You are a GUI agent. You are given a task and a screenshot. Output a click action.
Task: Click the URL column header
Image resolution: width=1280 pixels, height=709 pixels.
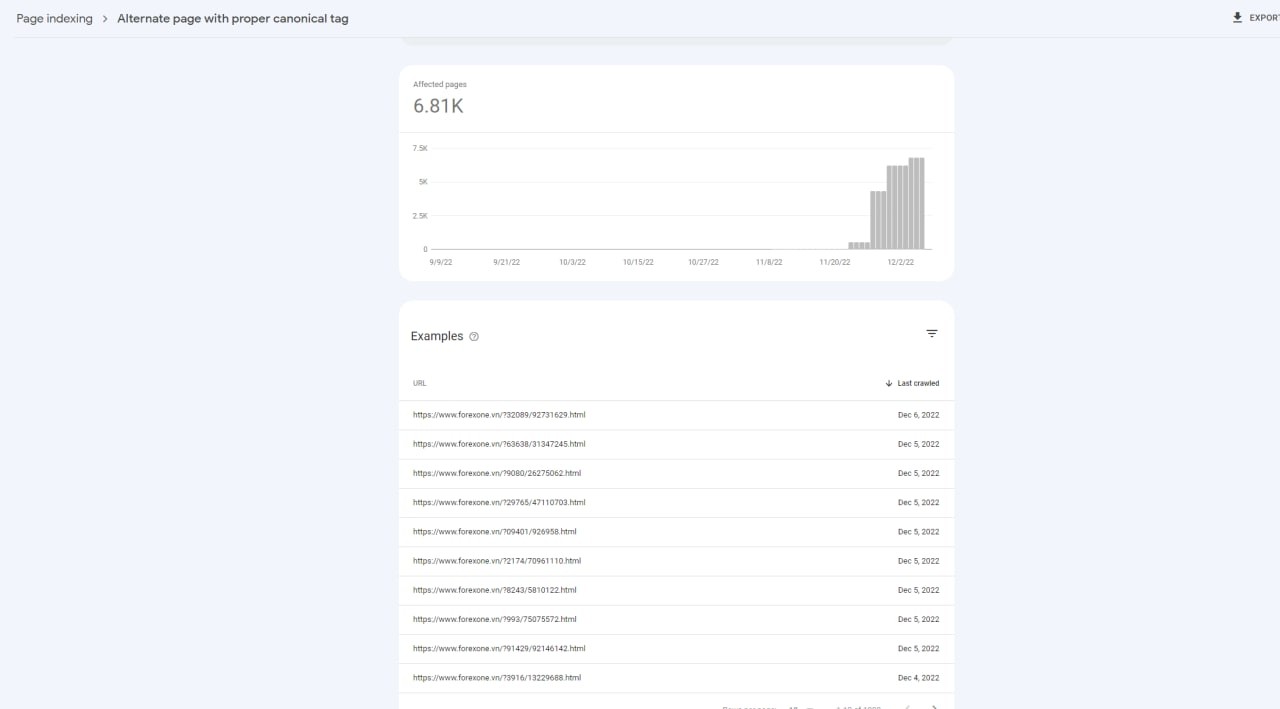click(420, 383)
